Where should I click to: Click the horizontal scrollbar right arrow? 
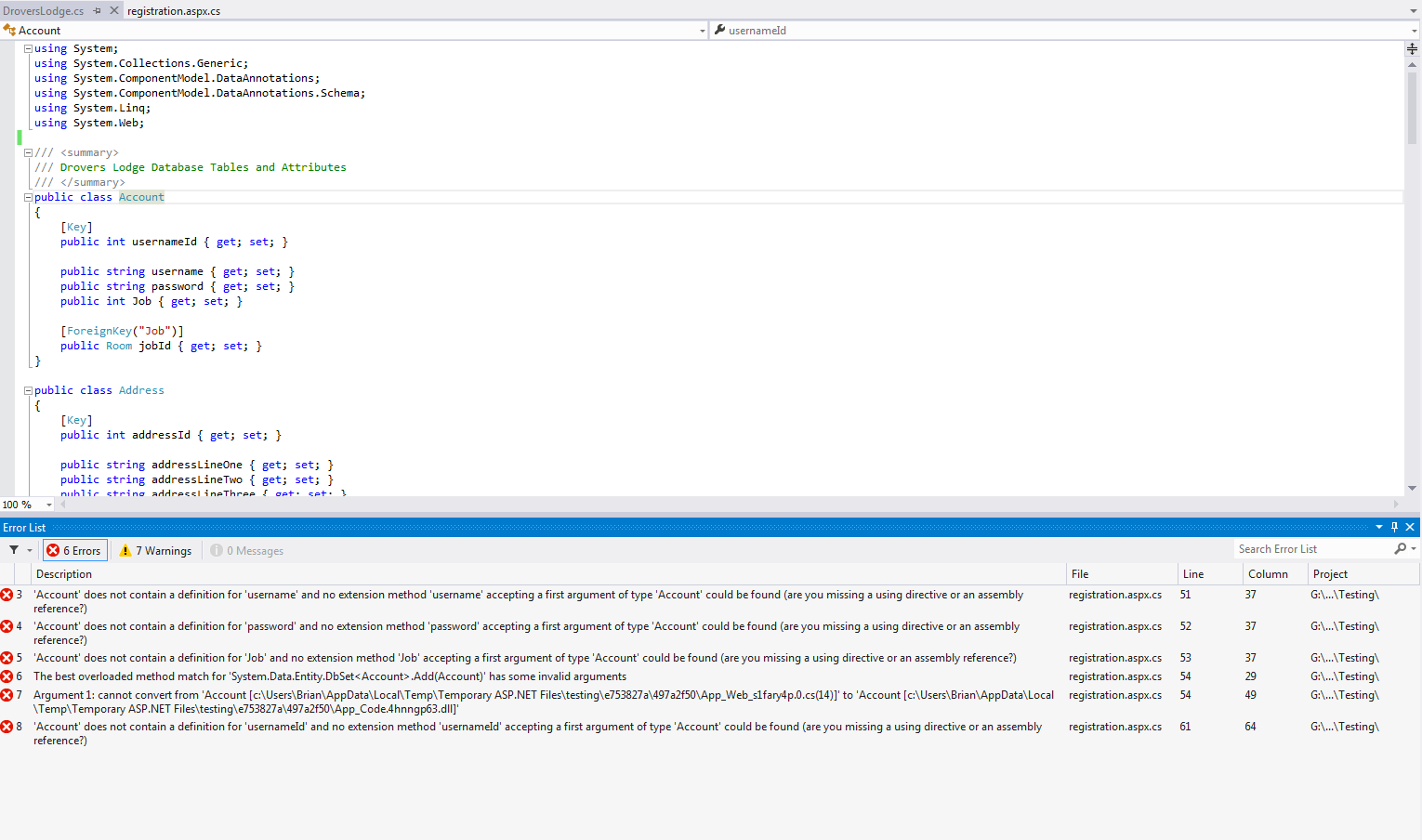point(1396,505)
